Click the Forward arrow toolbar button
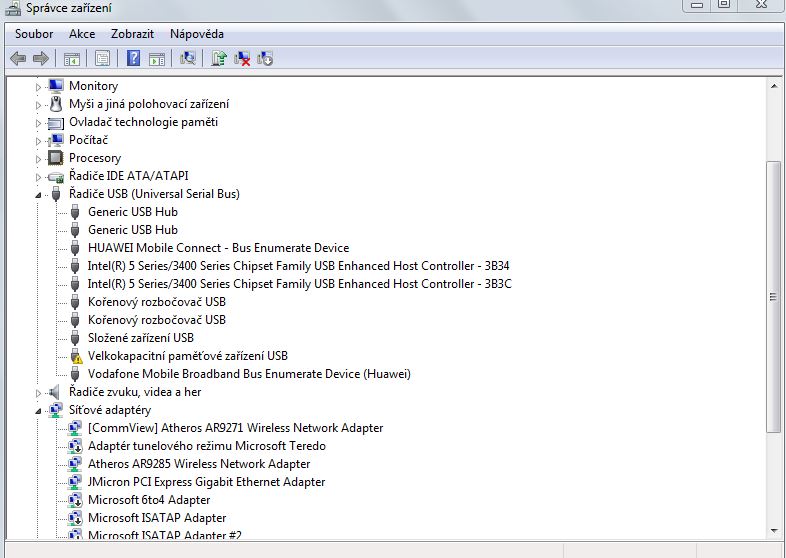The height and width of the screenshot is (558, 786). pos(41,59)
